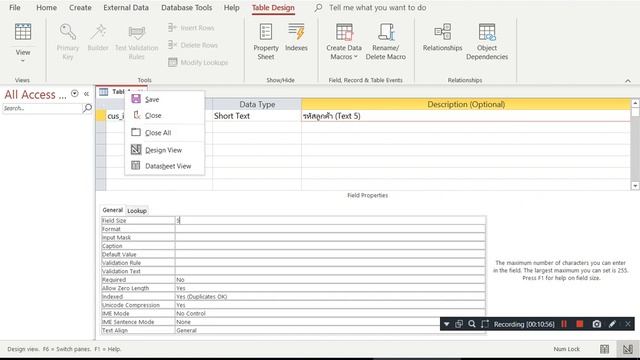Select the Table Design tab
Screen dimensions: 640x360
pos(273,7)
